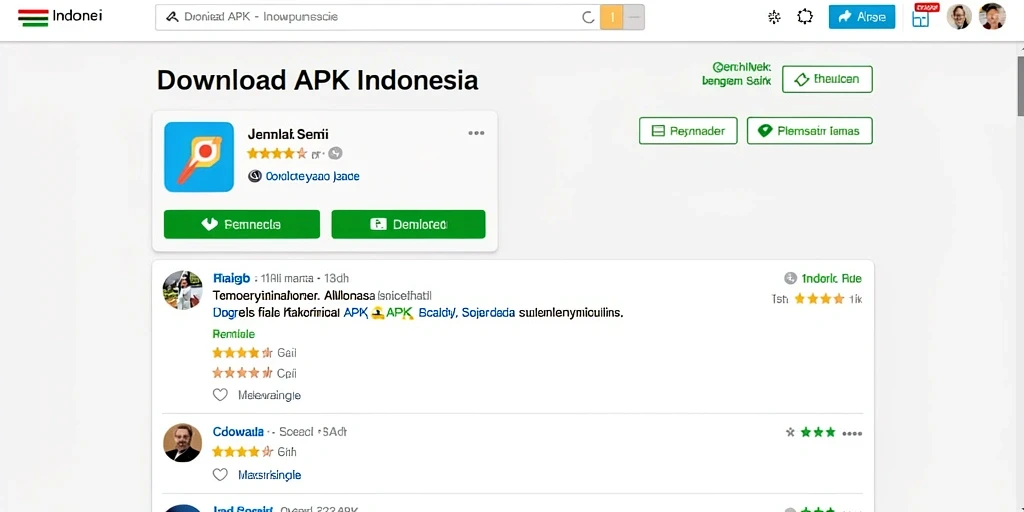Click the Maksrisingle like label

pyautogui.click(x=270, y=475)
